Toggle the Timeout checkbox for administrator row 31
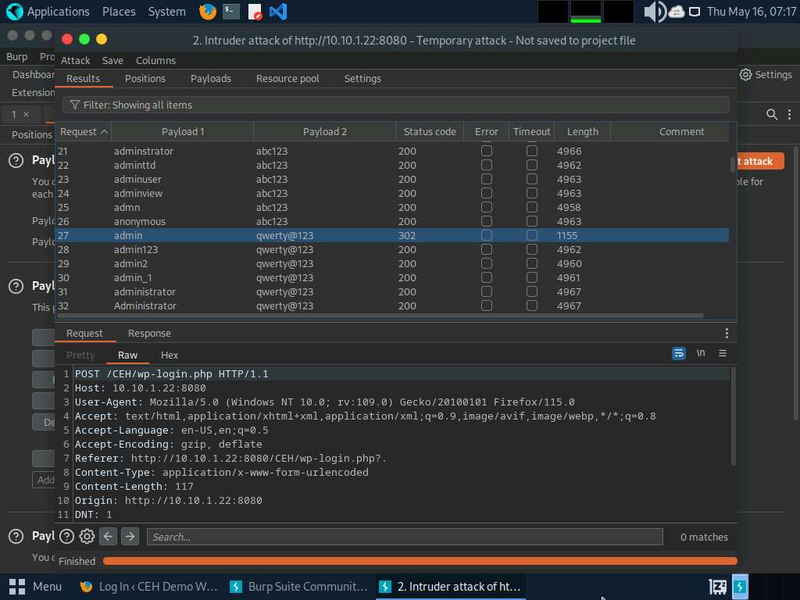Screen dimensions: 800x600 tap(532, 292)
